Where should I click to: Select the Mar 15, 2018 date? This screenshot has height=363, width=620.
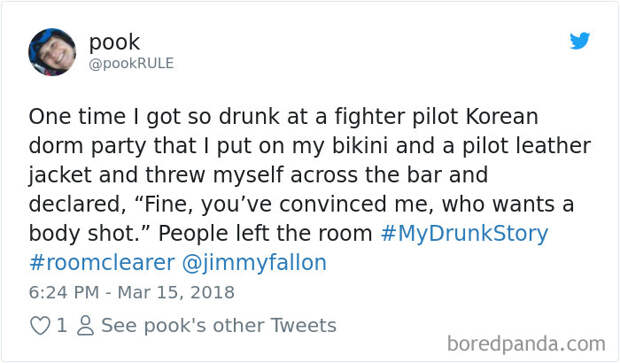pyautogui.click(x=176, y=293)
